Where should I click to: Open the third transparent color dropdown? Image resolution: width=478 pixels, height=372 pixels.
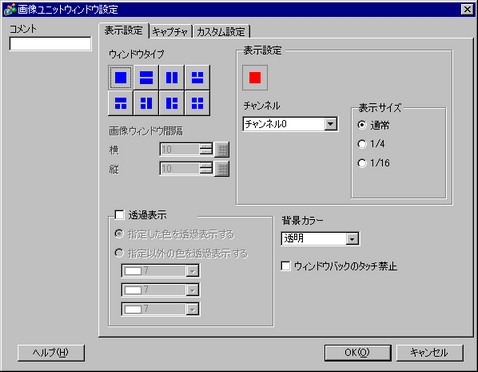[192, 309]
